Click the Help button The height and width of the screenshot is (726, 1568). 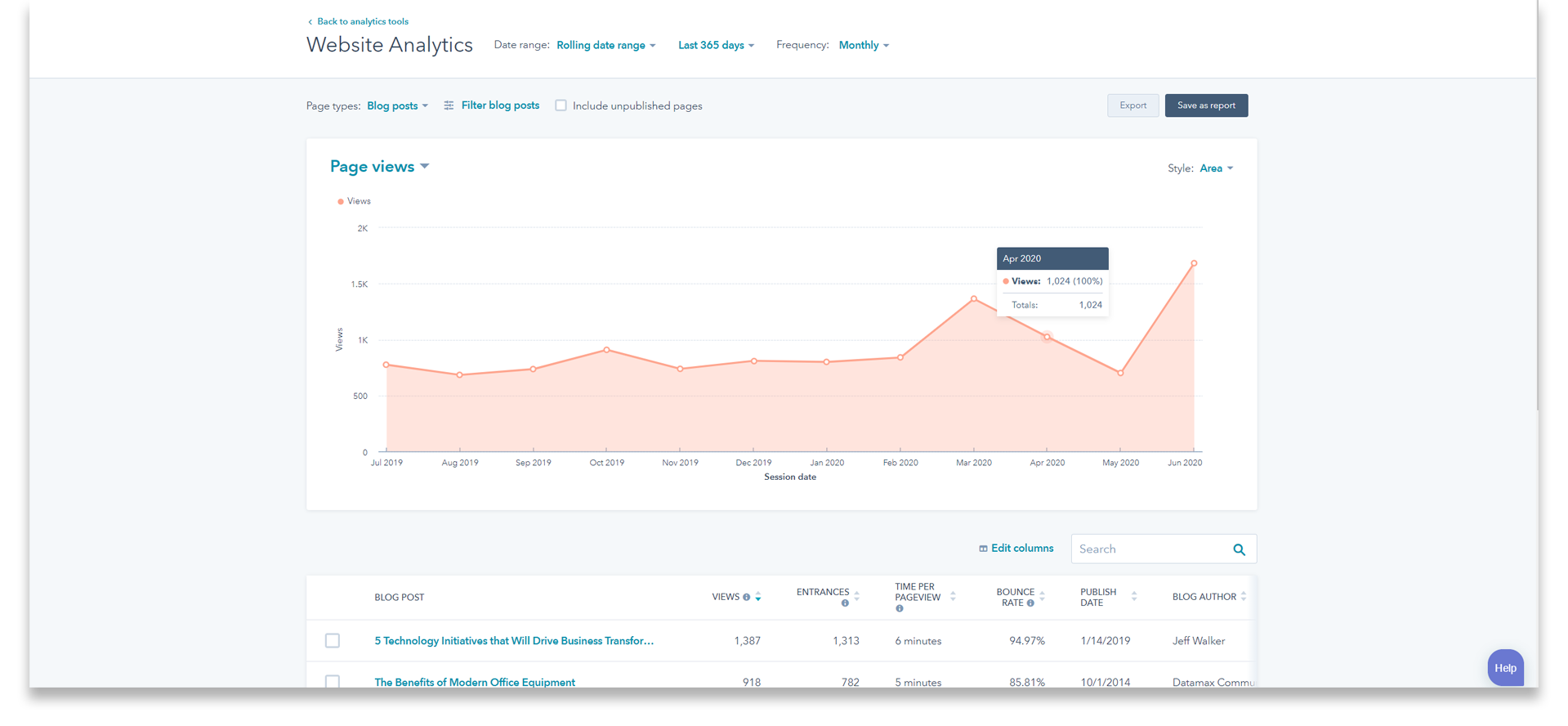pyautogui.click(x=1505, y=668)
